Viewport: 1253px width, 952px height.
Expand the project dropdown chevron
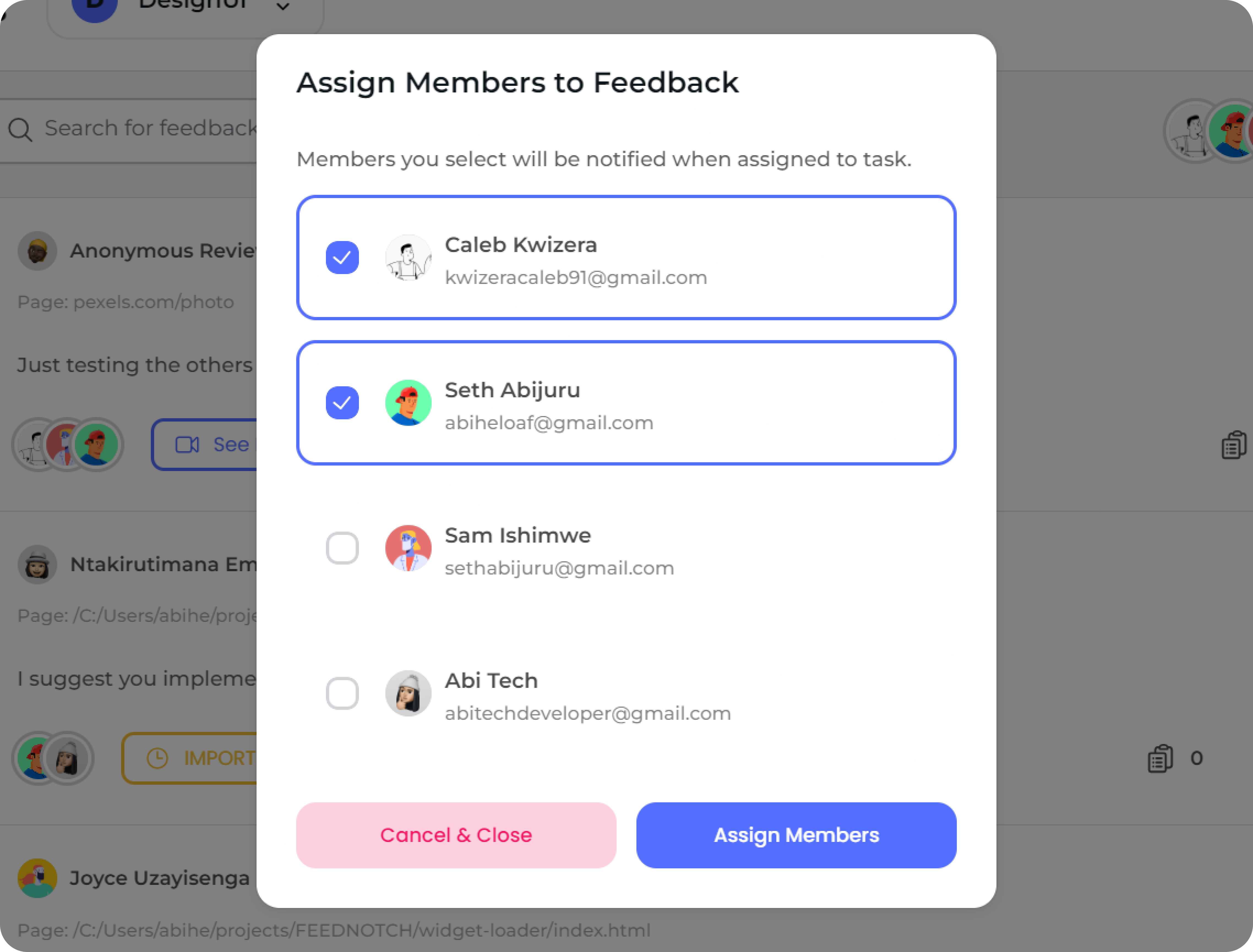tap(282, 7)
